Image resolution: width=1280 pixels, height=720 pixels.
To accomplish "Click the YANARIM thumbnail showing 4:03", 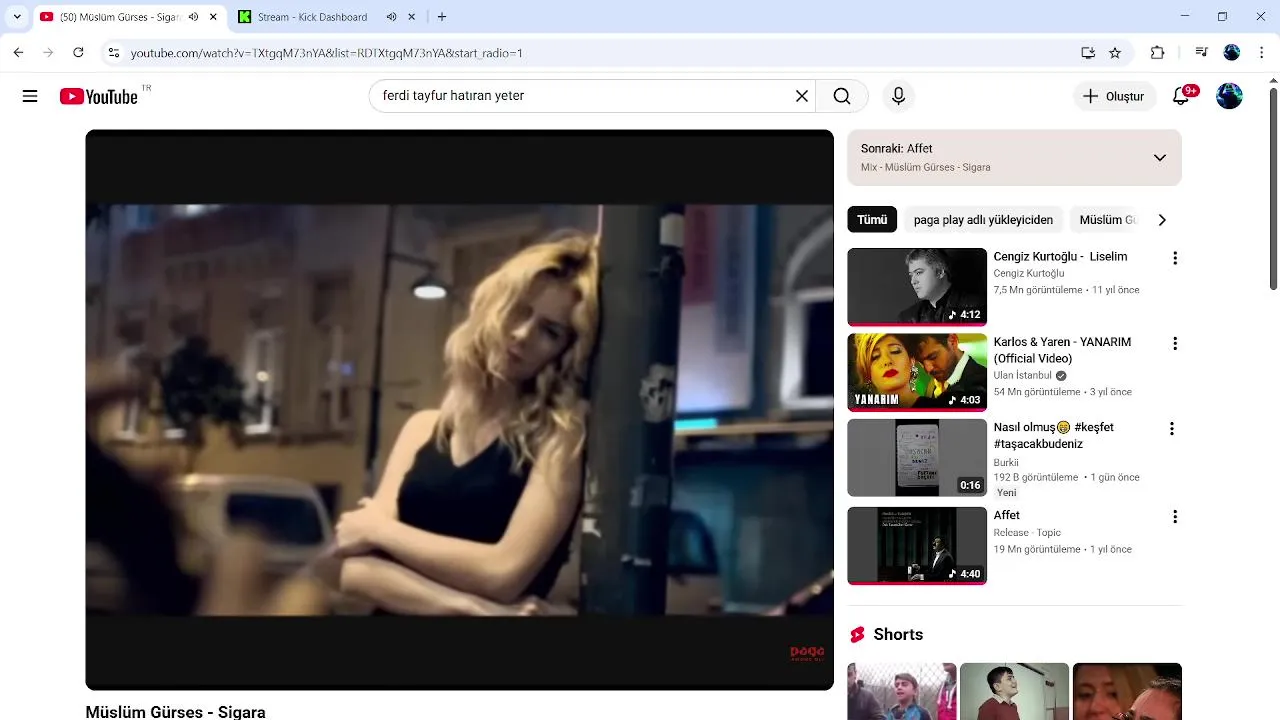I will 917,372.
